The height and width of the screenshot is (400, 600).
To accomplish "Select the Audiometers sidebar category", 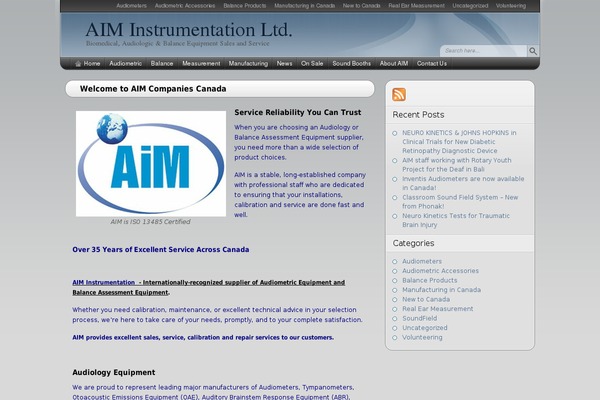I will click(422, 261).
